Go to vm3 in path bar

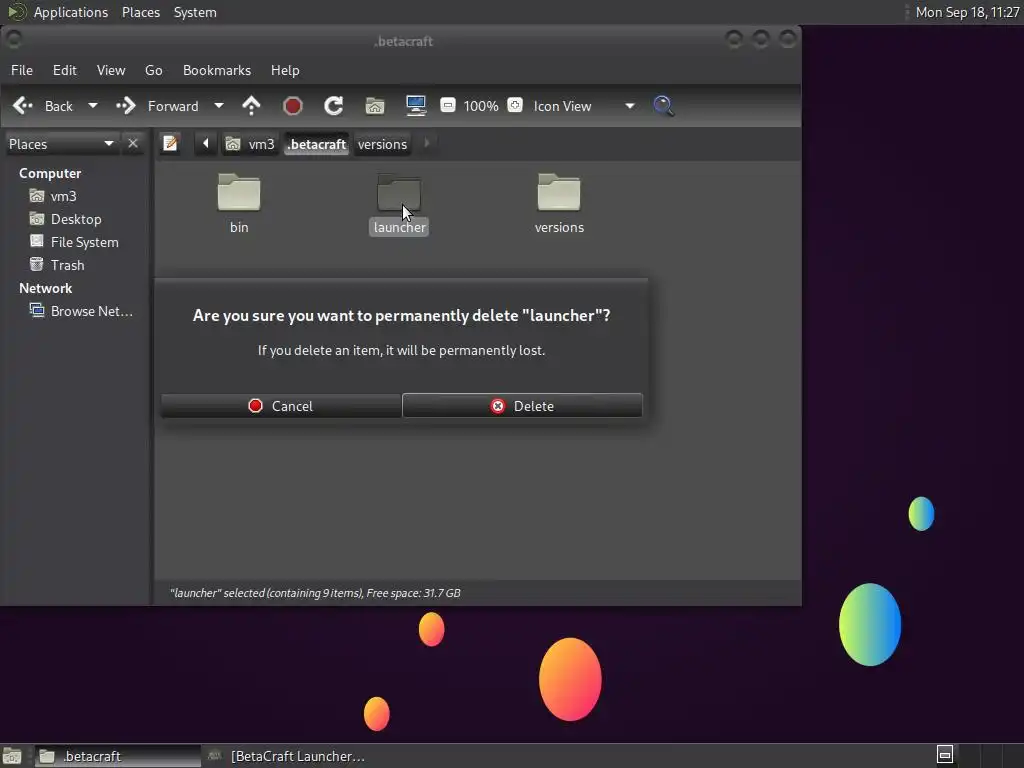coord(250,144)
